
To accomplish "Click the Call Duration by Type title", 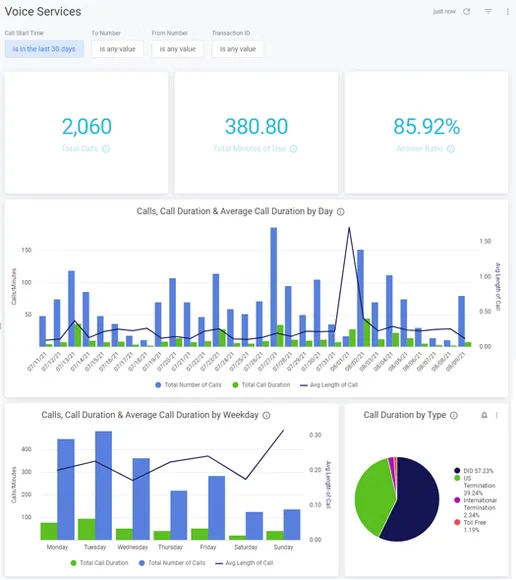I will pyautogui.click(x=405, y=415).
